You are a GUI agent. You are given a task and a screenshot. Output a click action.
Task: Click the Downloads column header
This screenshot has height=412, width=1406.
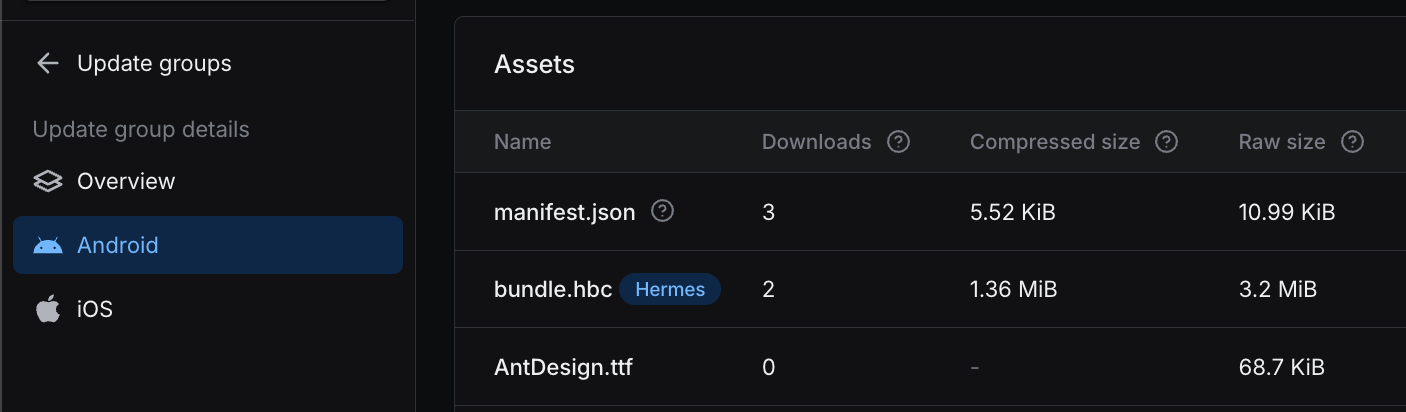[816, 142]
